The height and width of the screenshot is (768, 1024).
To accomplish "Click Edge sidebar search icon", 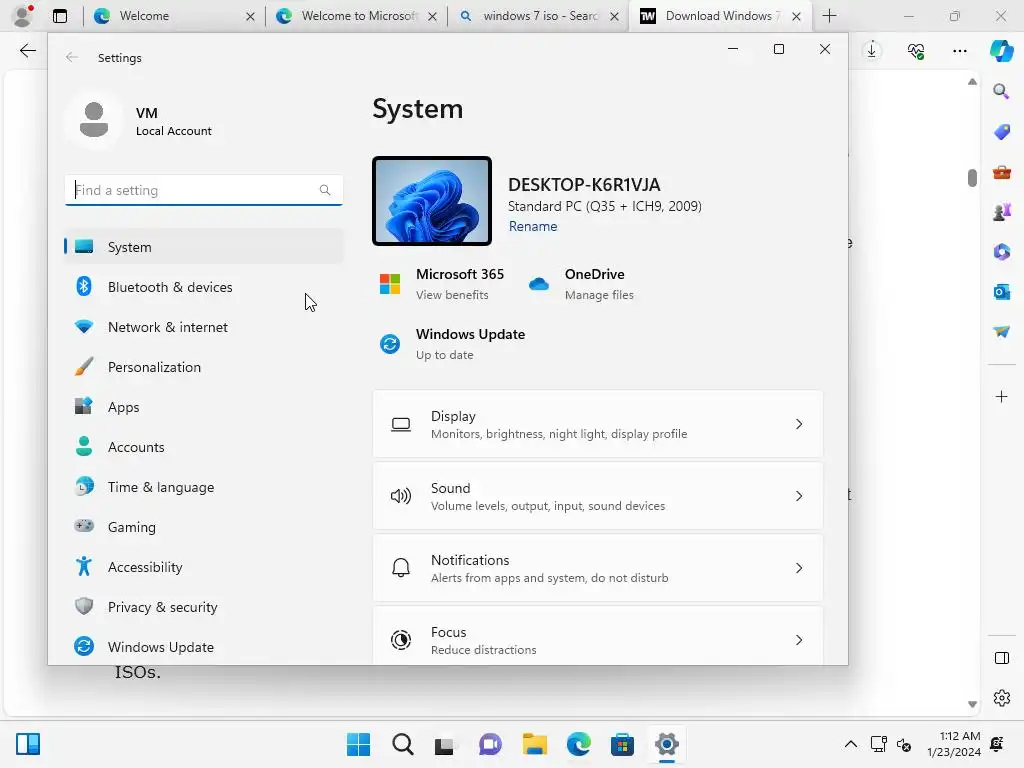I will (1001, 91).
